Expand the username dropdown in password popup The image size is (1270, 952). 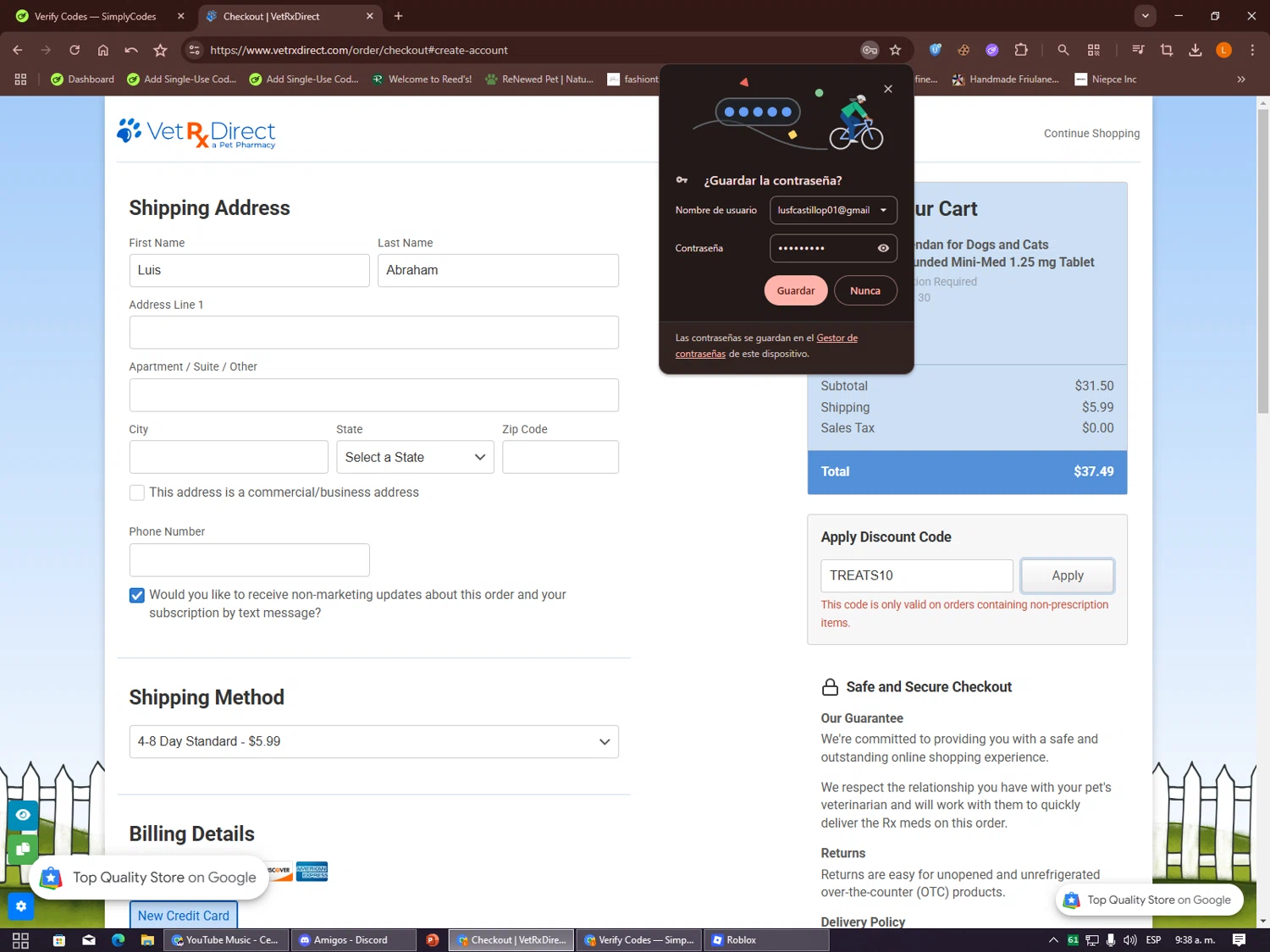point(883,210)
